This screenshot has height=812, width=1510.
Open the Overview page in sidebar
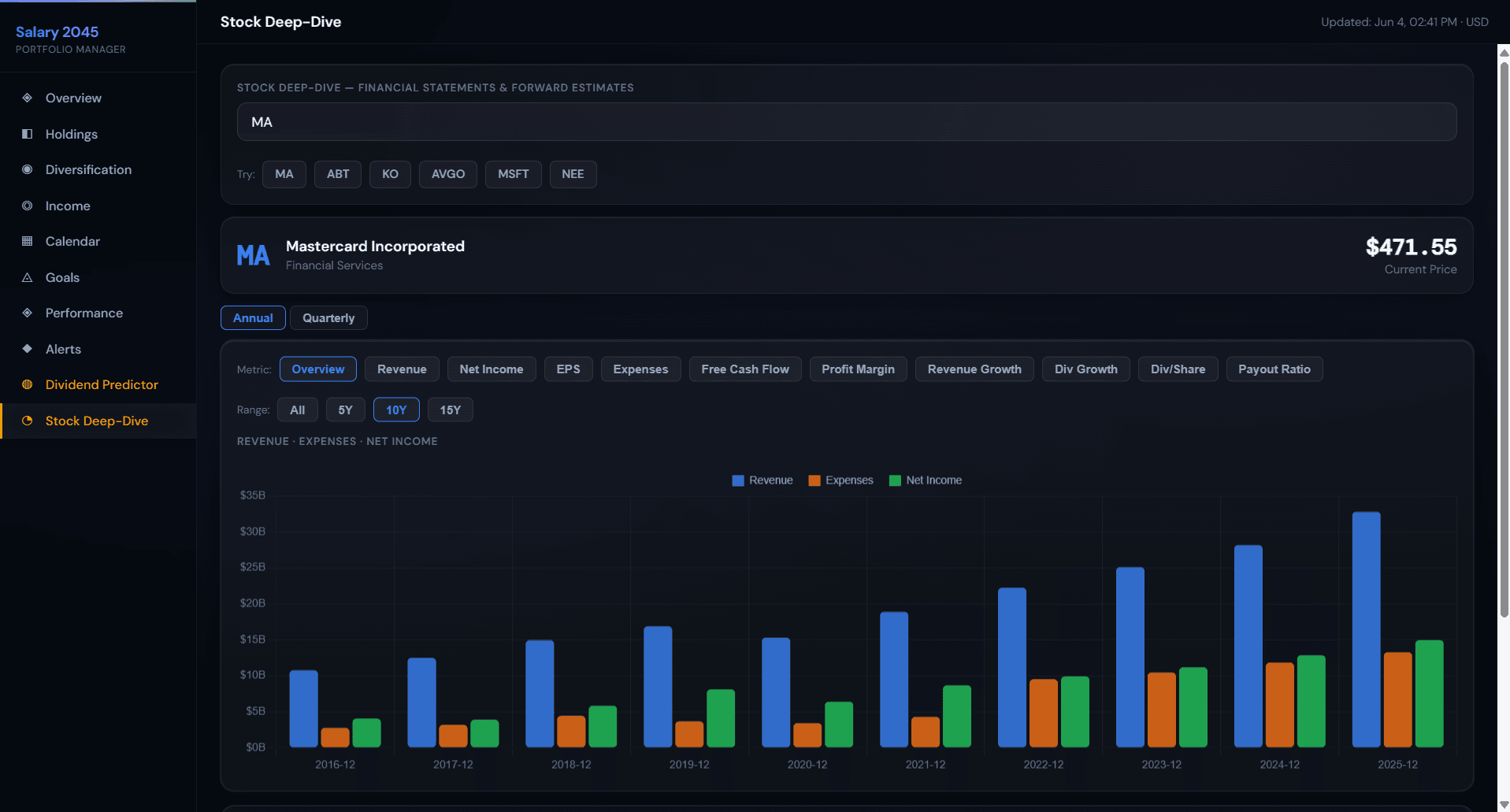click(98, 98)
